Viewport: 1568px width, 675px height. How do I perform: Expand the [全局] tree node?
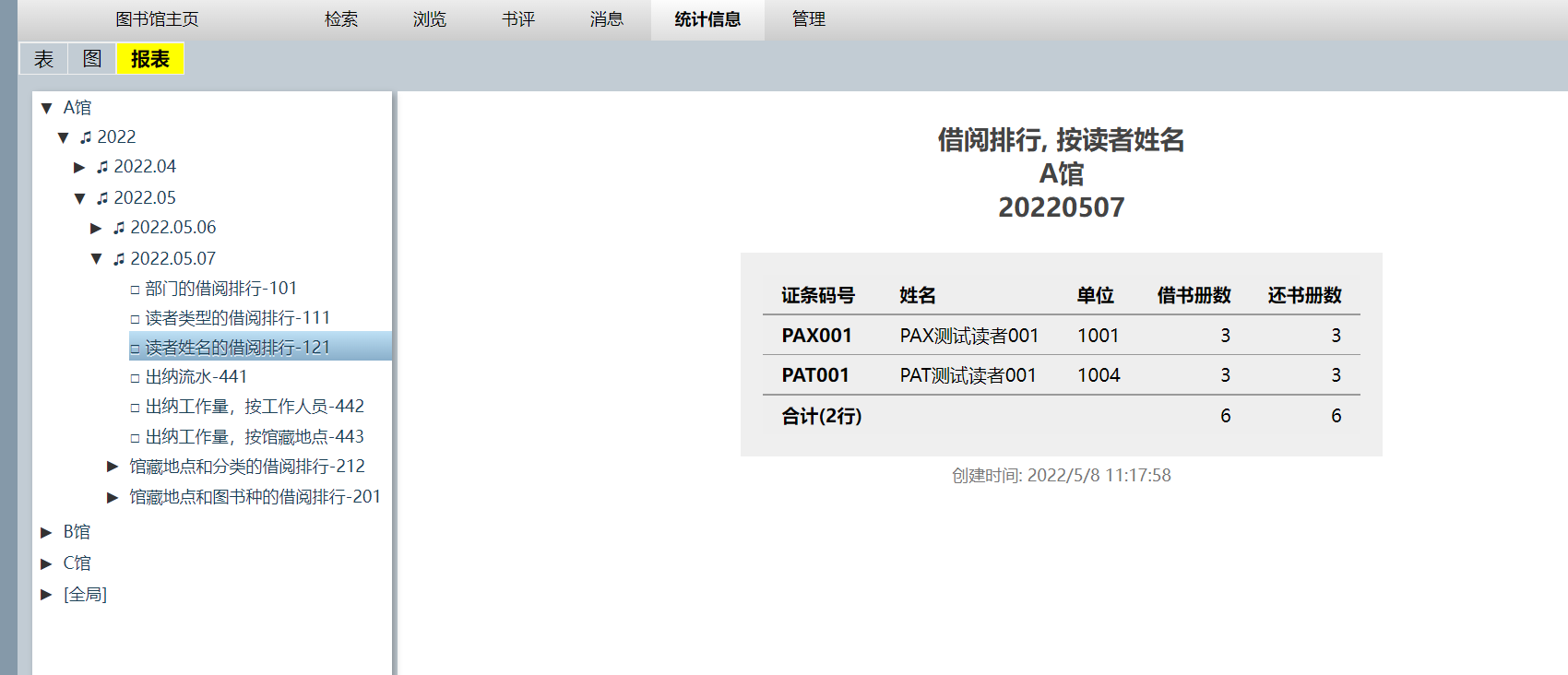tap(47, 595)
